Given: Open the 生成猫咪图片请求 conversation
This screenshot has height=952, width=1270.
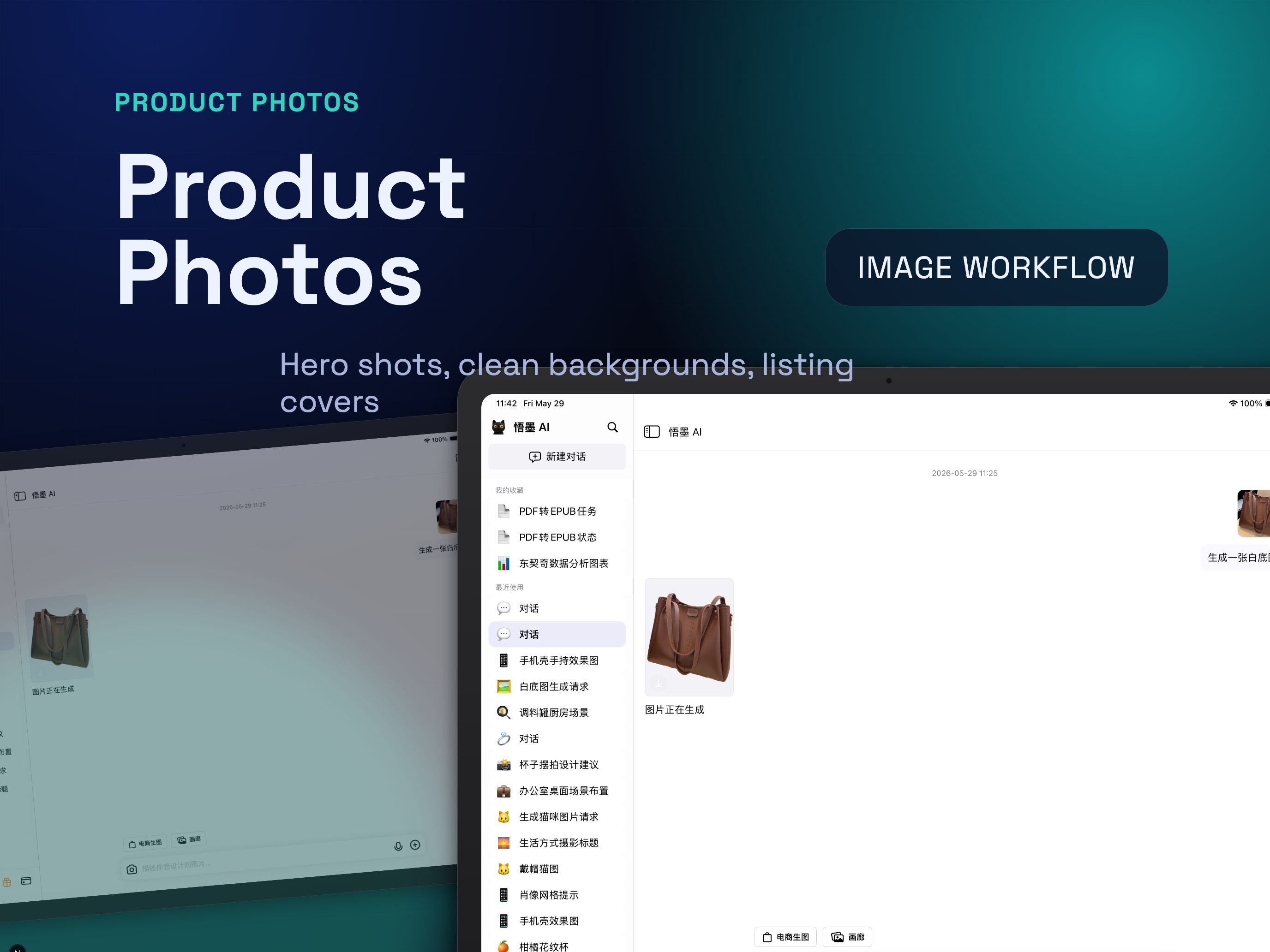Looking at the screenshot, I should click(557, 817).
